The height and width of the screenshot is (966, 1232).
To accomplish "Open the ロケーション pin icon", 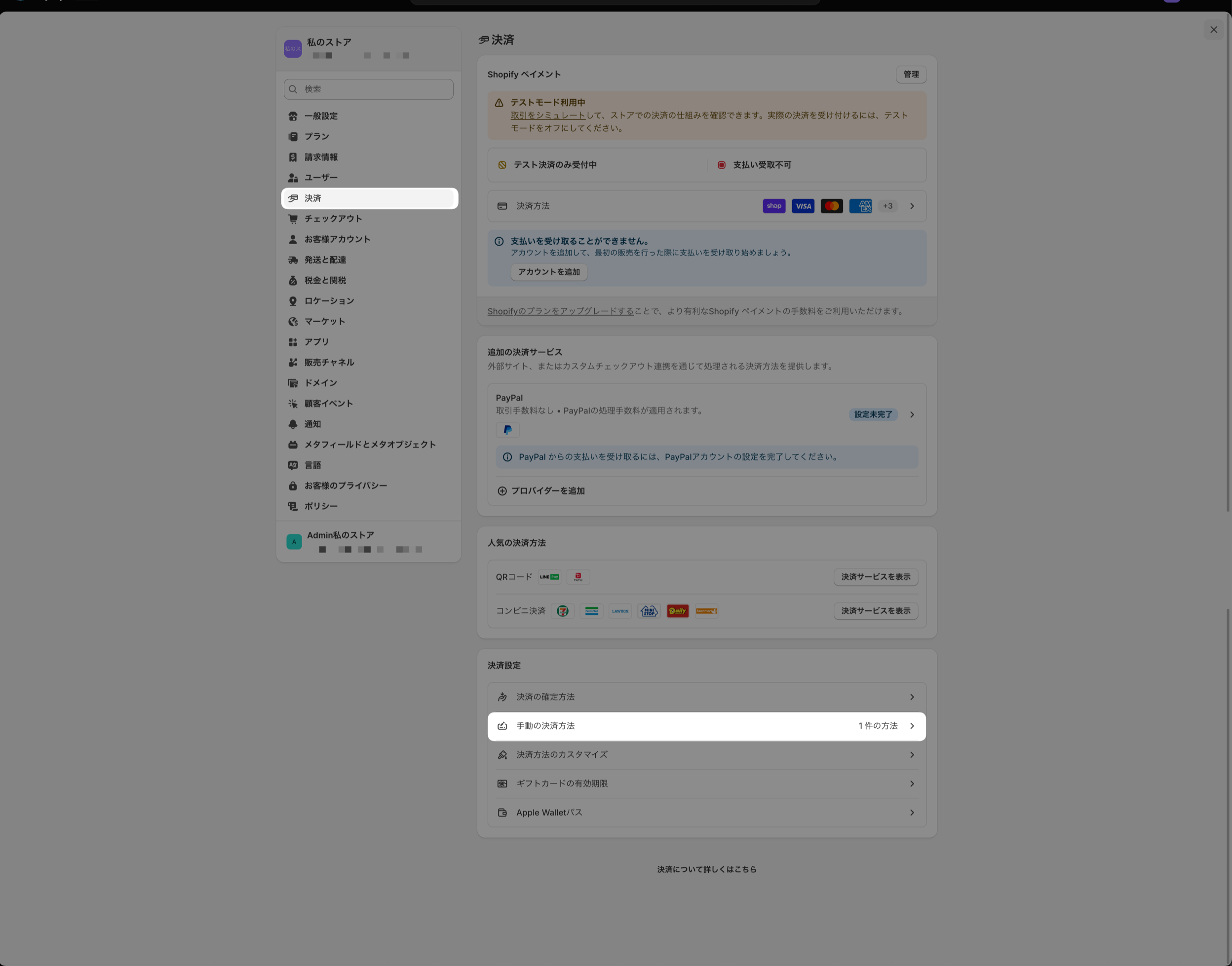I will pyautogui.click(x=293, y=301).
